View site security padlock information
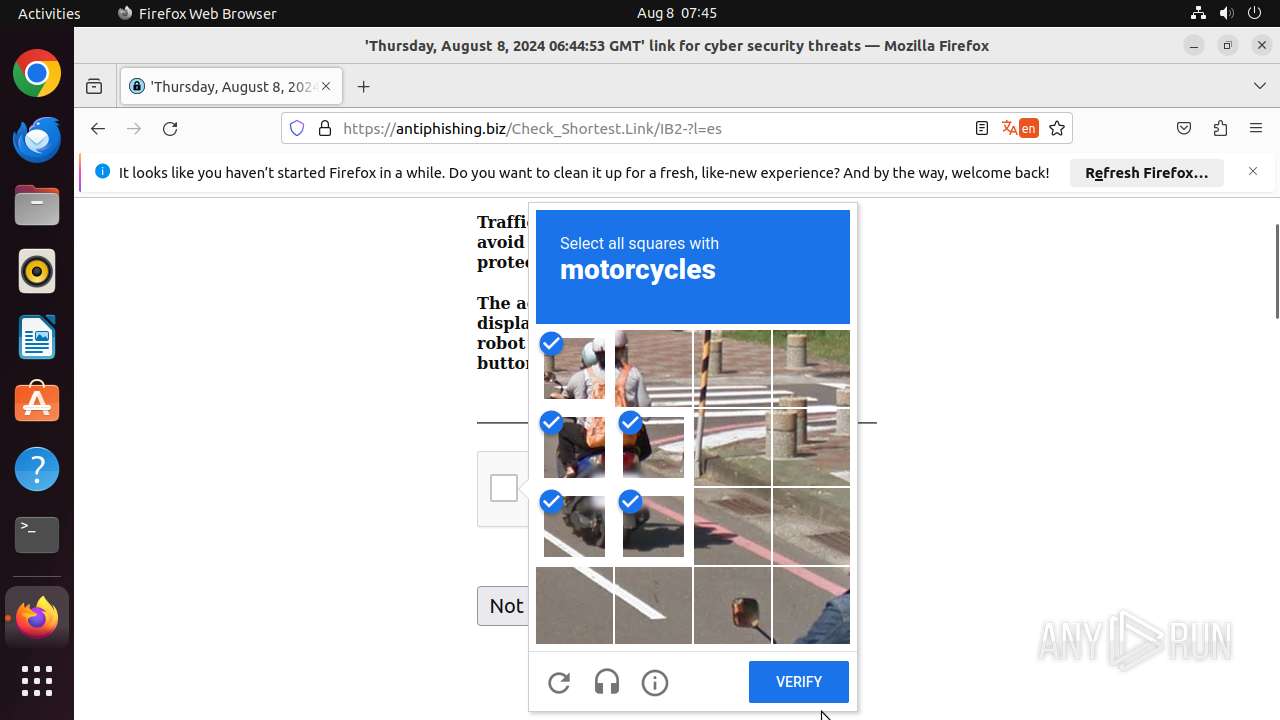The width and height of the screenshot is (1280, 720). pyautogui.click(x=324, y=128)
